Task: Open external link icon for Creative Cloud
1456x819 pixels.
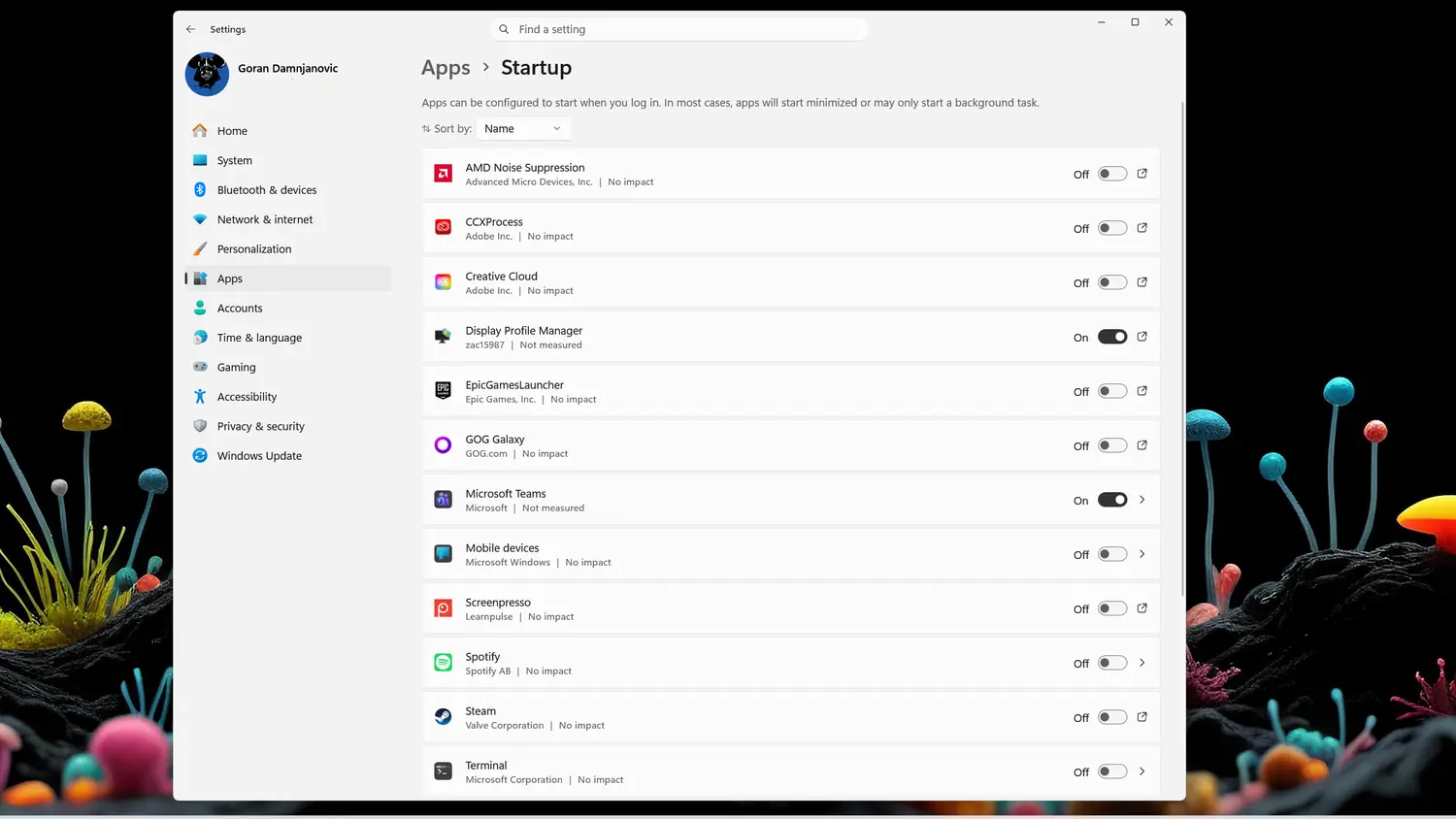Action: coord(1142,282)
